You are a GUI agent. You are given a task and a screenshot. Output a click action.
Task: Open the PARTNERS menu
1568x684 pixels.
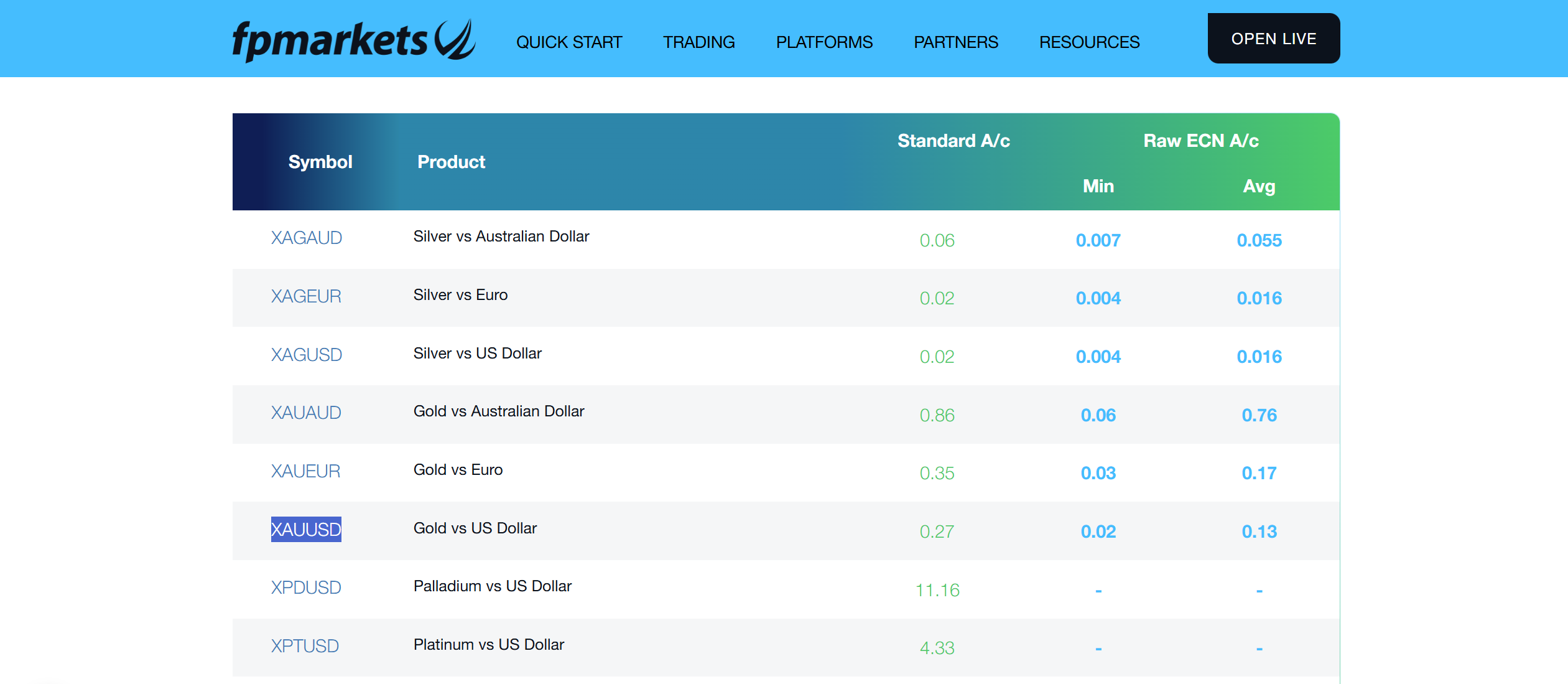point(956,42)
